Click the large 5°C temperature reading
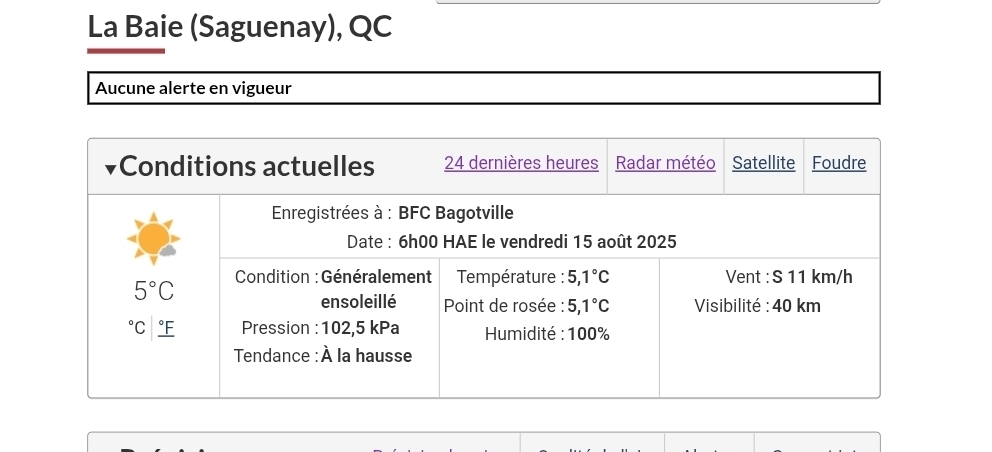992x452 pixels. [154, 291]
